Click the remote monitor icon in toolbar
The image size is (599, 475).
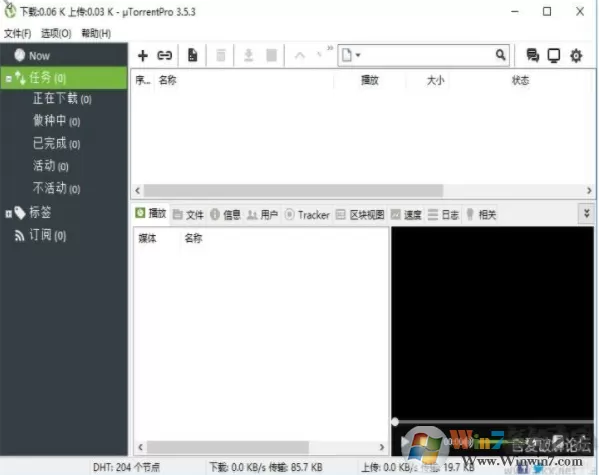(x=554, y=55)
